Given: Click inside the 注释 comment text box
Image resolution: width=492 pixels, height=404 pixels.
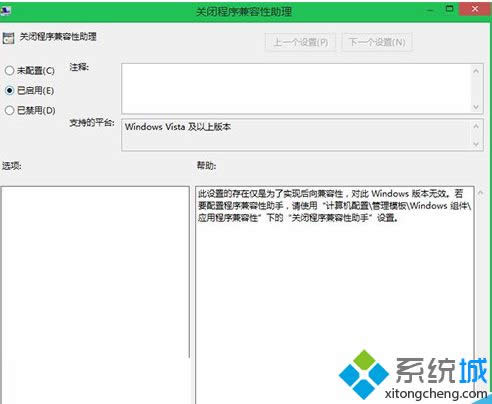Looking at the screenshot, I should (x=297, y=88).
